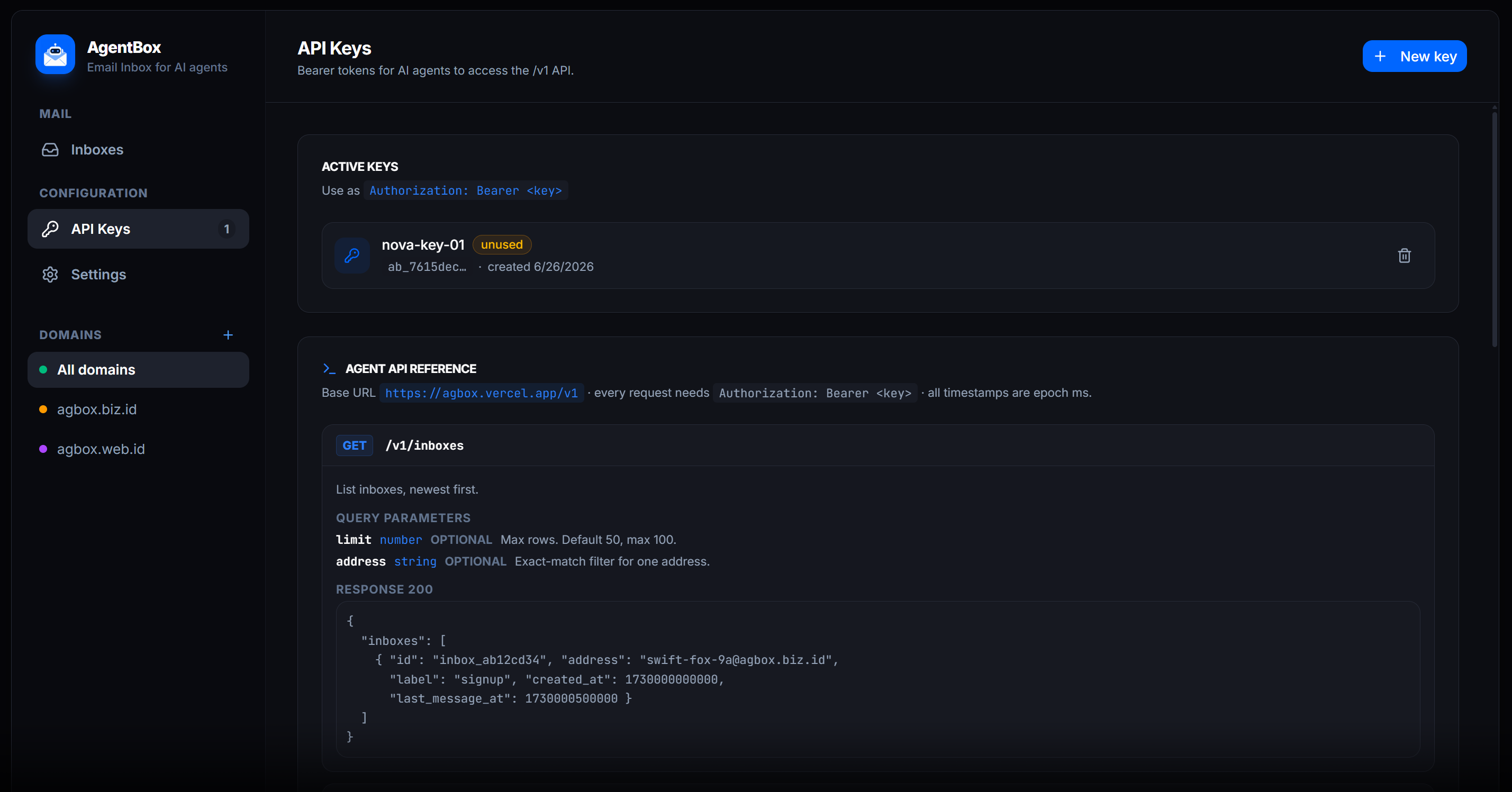1512x792 pixels.
Task: Add a new domain with plus icon
Action: click(x=228, y=335)
